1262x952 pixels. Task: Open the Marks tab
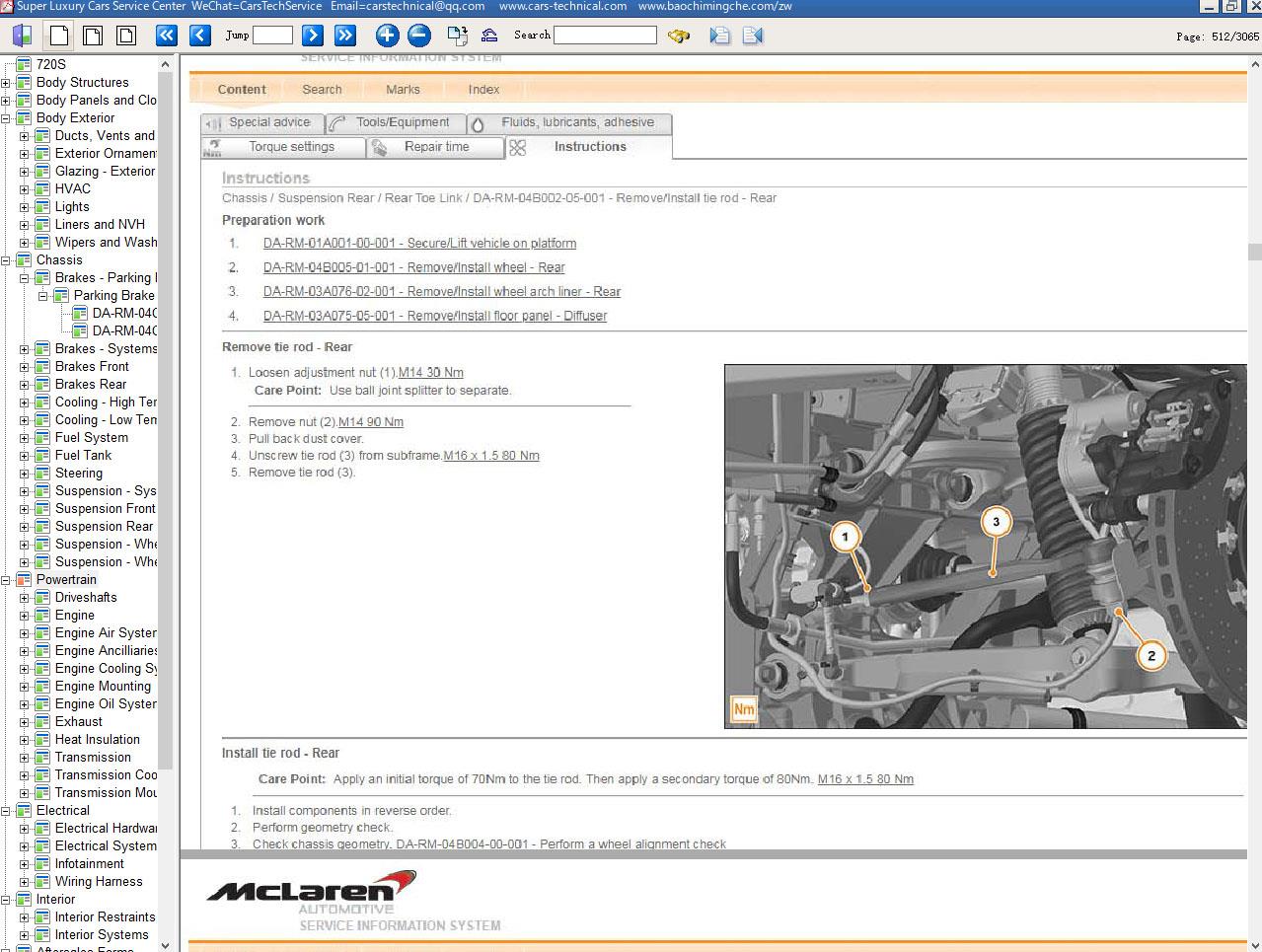(403, 89)
